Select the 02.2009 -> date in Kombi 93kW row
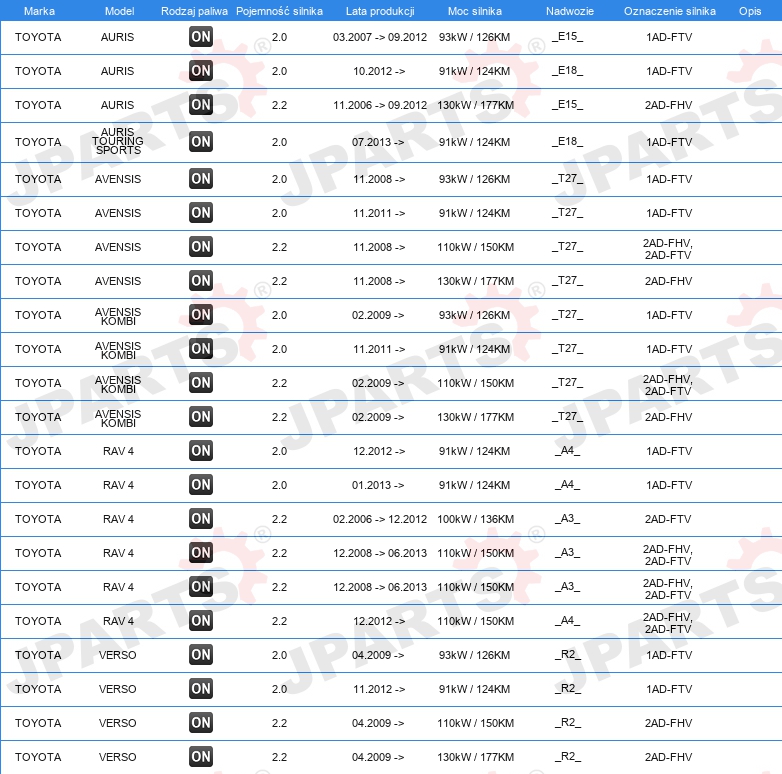 point(378,315)
